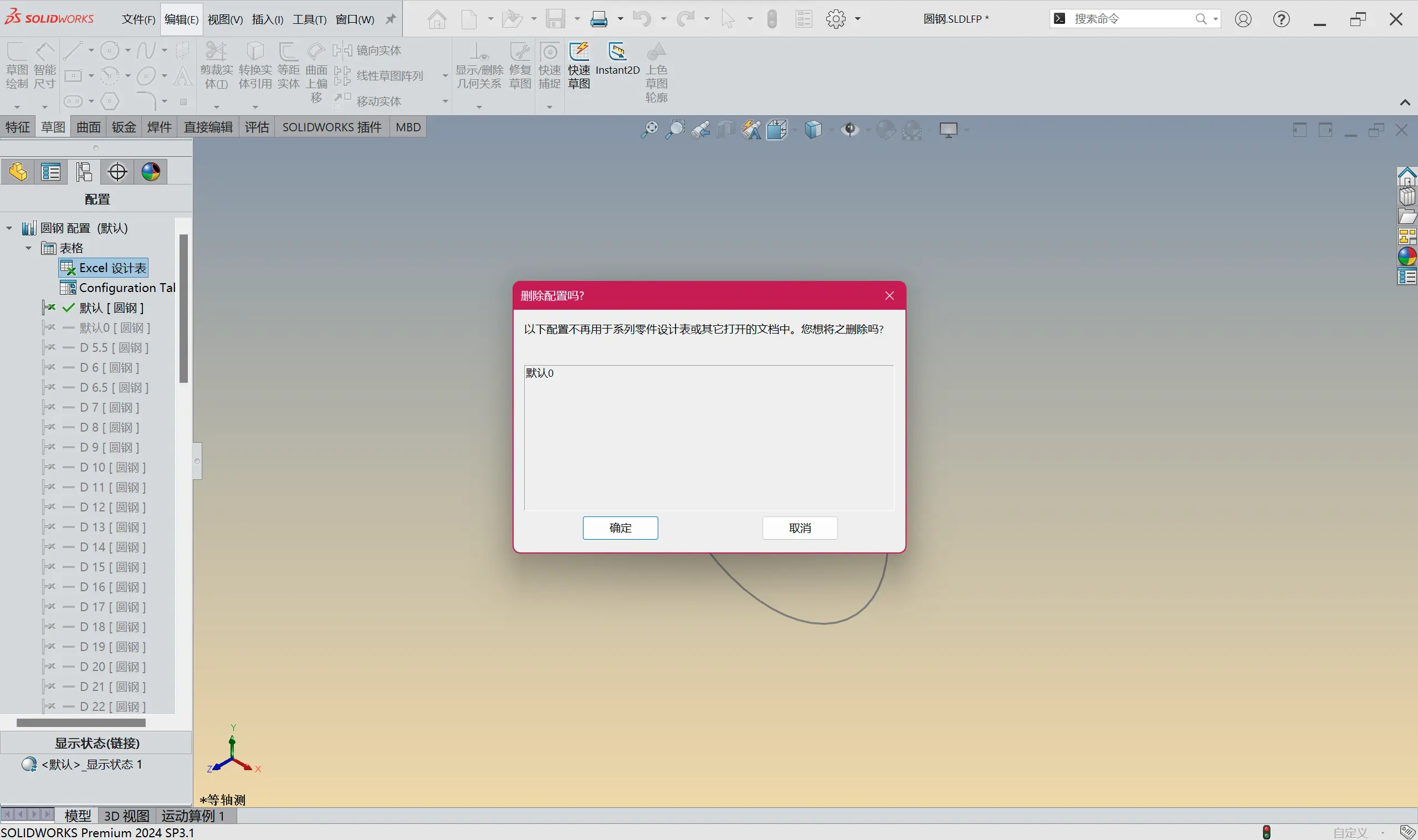The image size is (1418, 840).
Task: Open the Options gear dropdown arrow
Action: pos(858,19)
